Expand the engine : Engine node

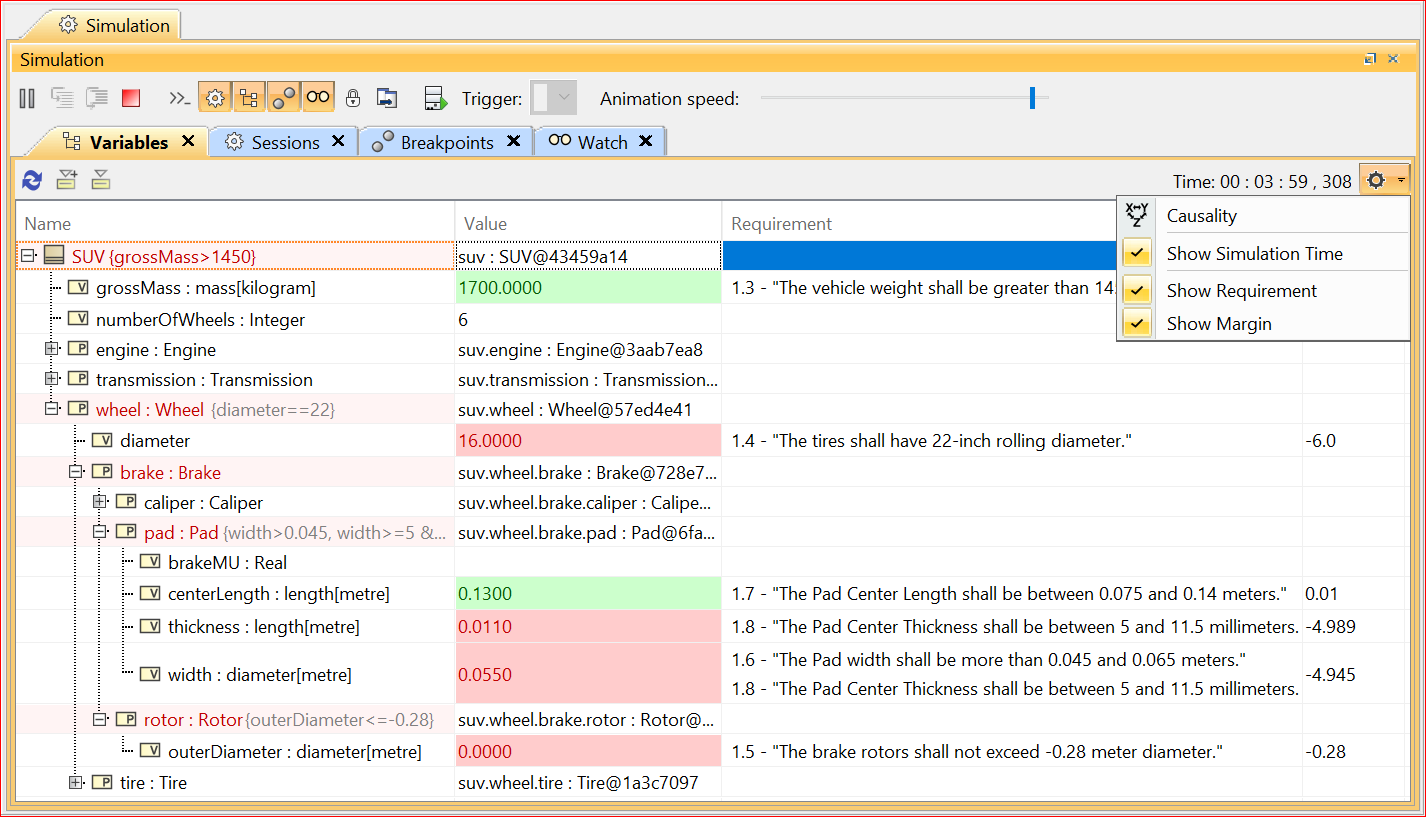coord(52,350)
